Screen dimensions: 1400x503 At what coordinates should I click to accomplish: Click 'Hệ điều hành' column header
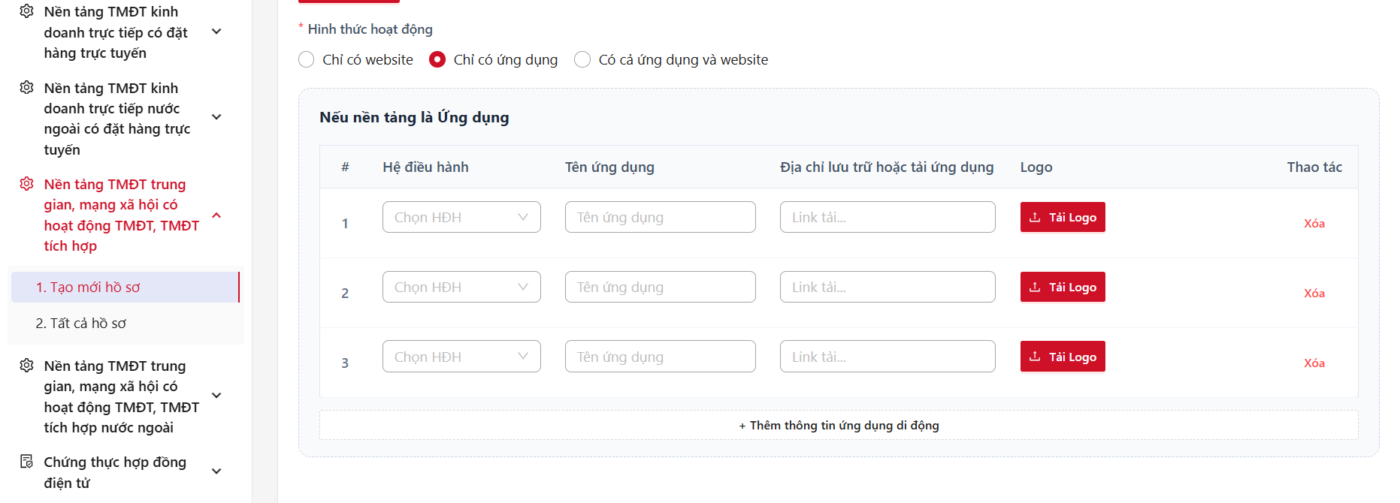point(425,167)
